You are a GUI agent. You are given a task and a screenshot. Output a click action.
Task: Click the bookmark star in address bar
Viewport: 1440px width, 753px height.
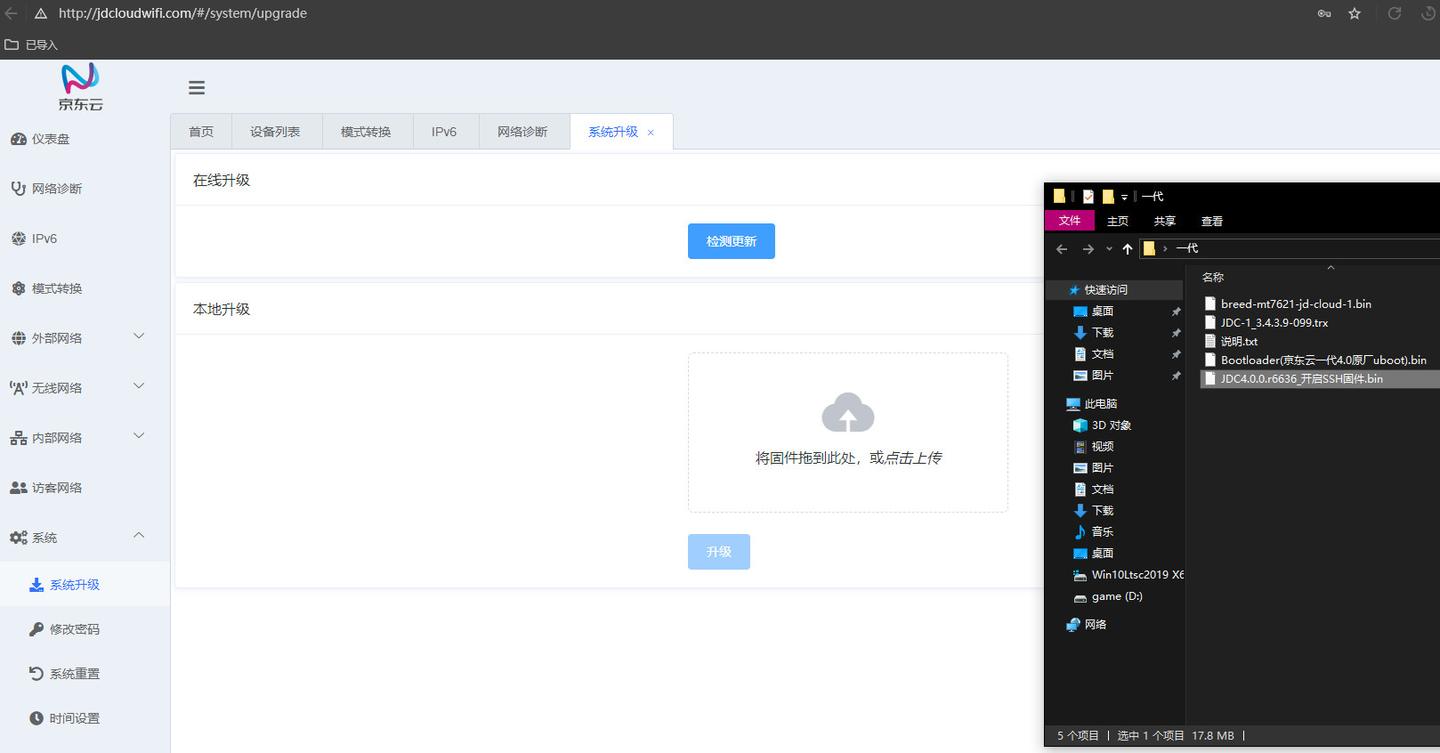point(1354,14)
